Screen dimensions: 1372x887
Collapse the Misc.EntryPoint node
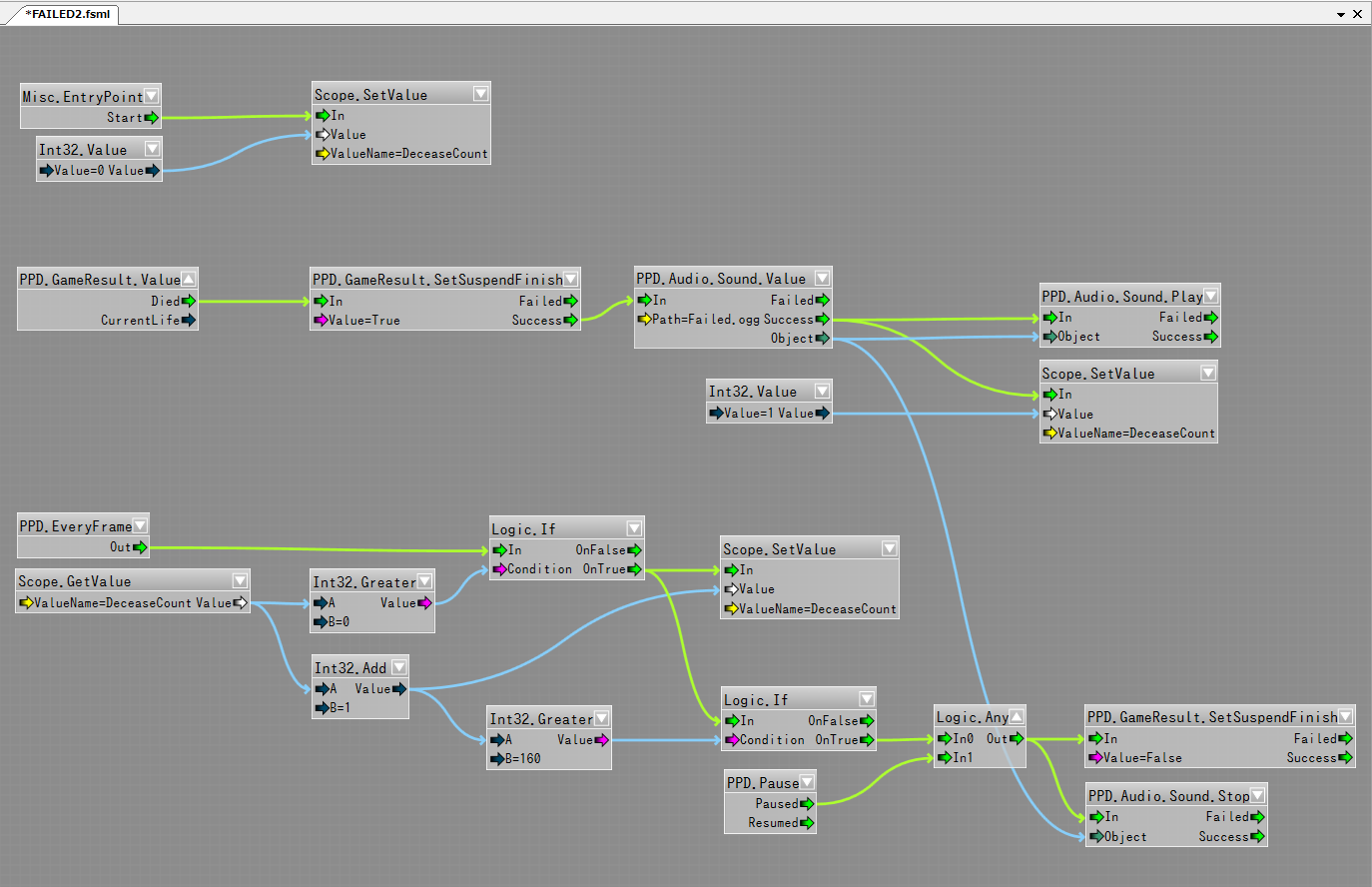152,96
